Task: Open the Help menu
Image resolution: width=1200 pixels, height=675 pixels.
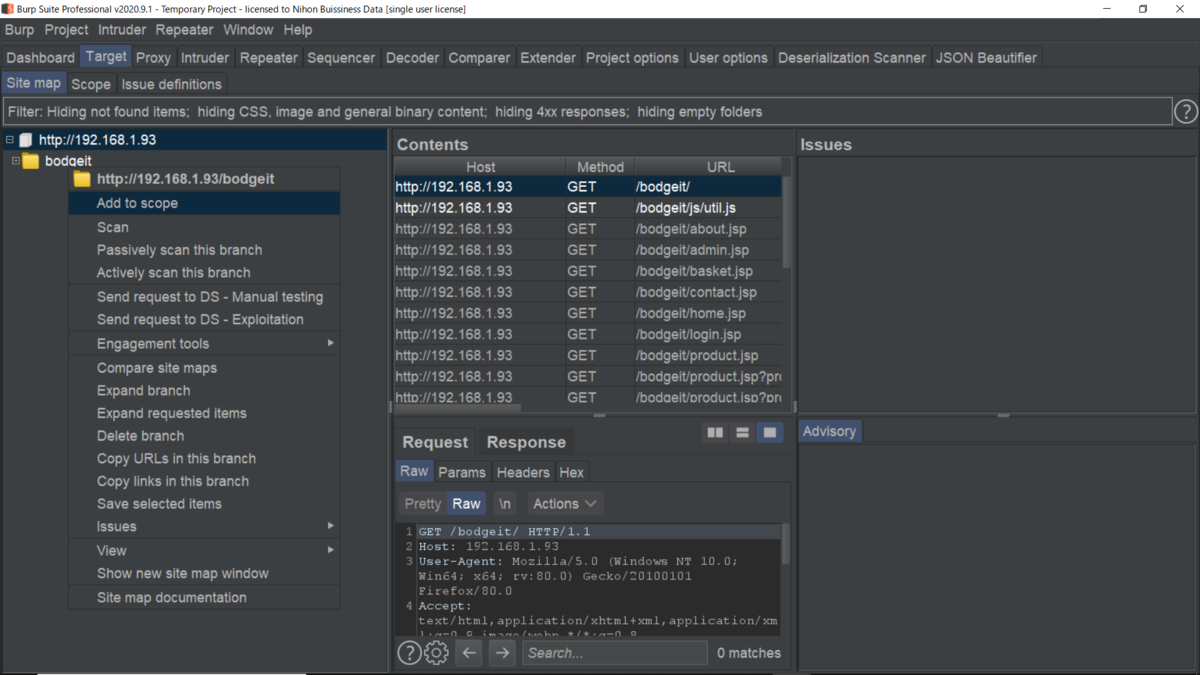Action: click(297, 30)
